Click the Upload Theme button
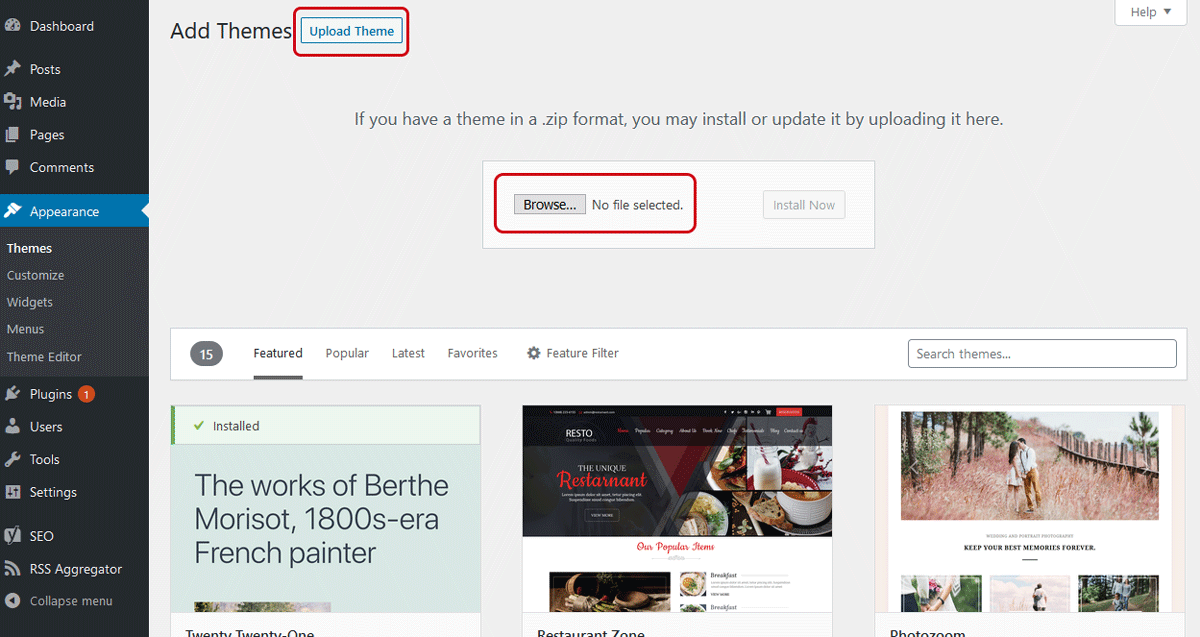 click(351, 31)
